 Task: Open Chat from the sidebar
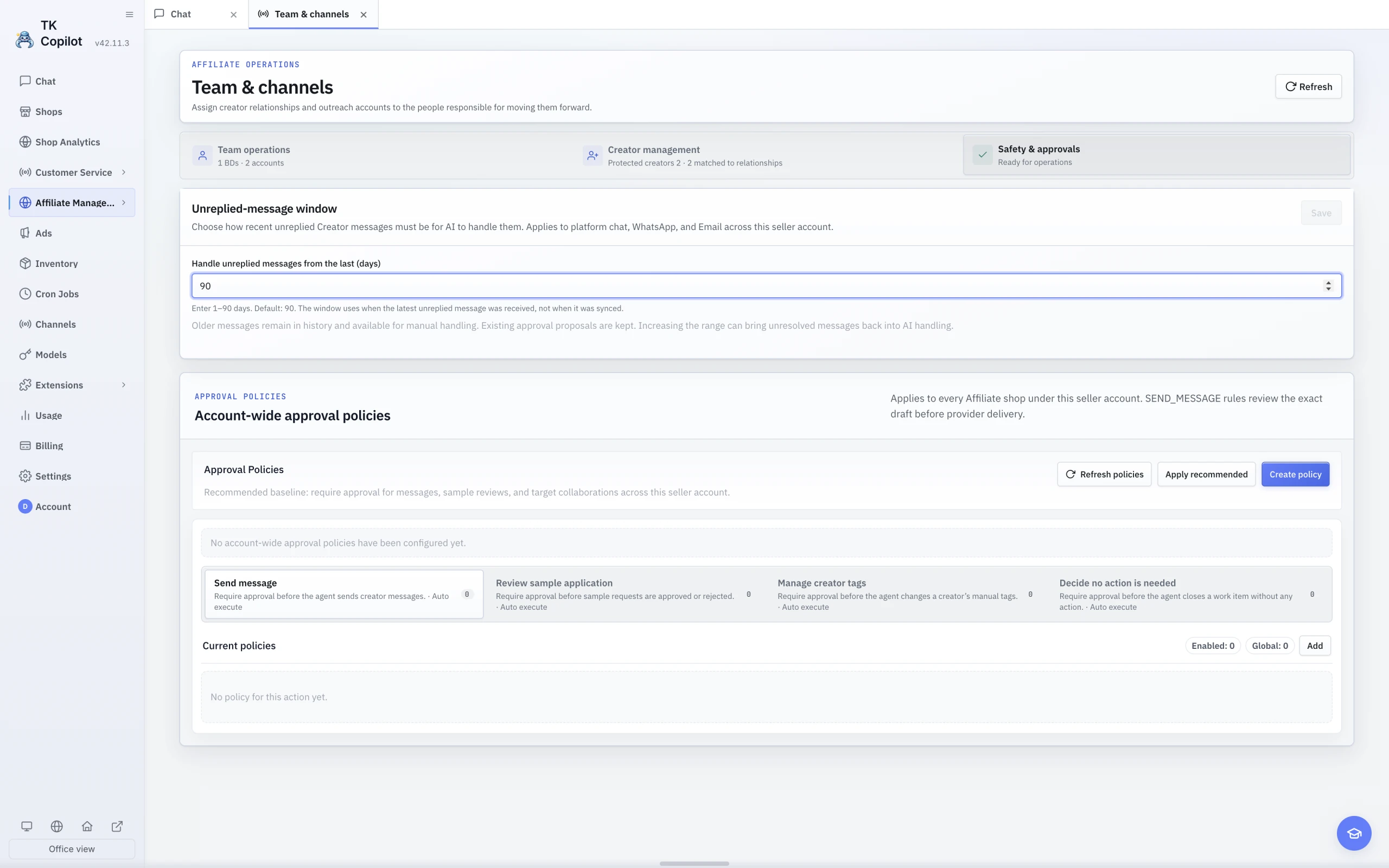tap(72, 81)
